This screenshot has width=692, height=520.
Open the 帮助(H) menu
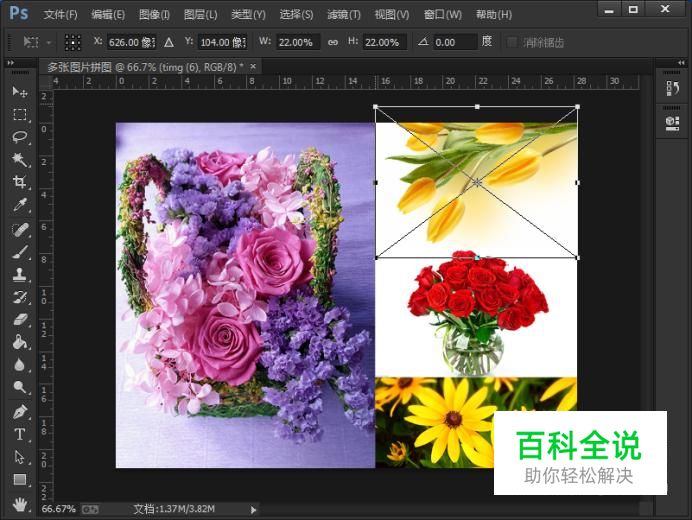pyautogui.click(x=494, y=15)
